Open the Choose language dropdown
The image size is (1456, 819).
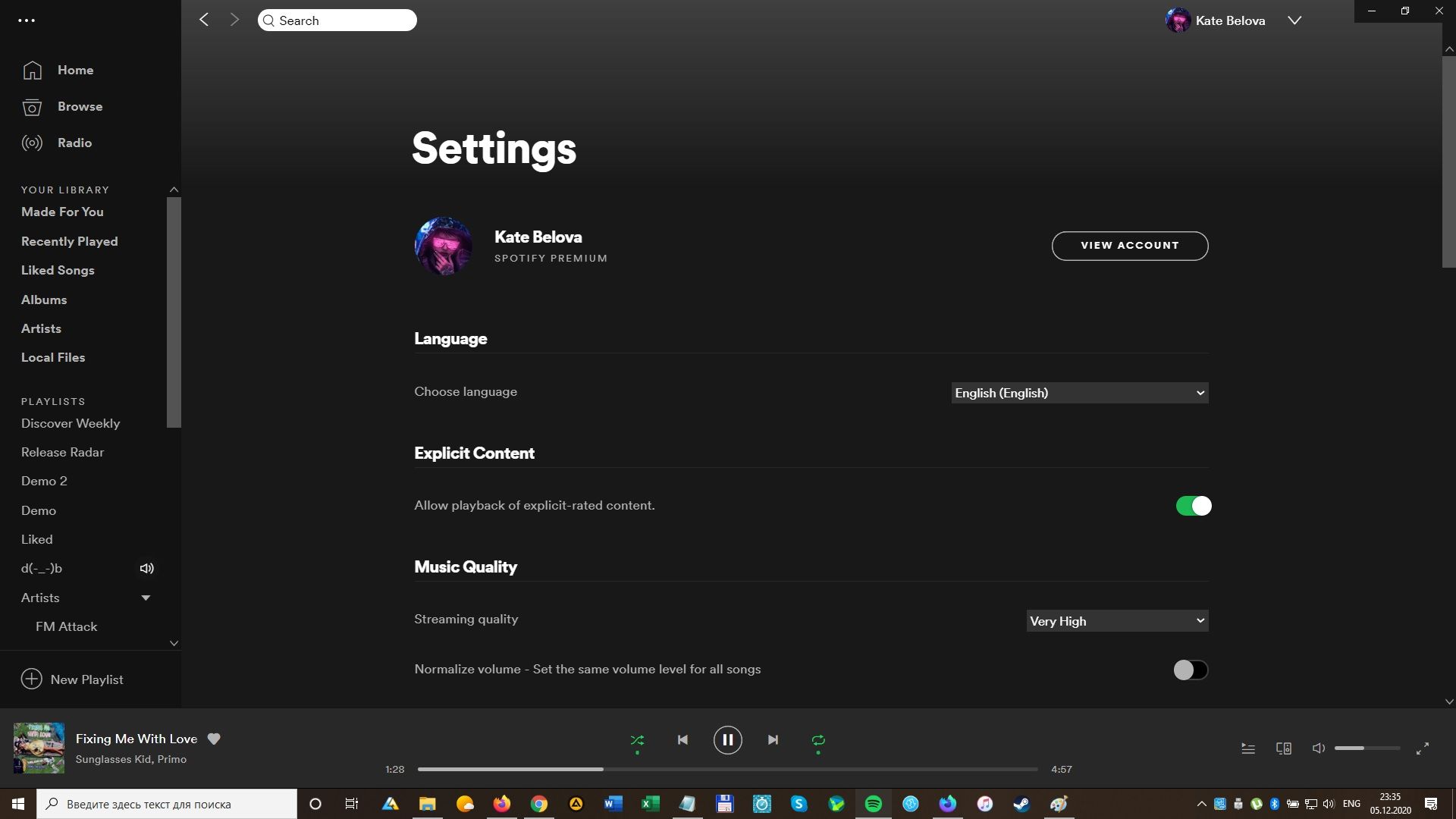(x=1080, y=393)
